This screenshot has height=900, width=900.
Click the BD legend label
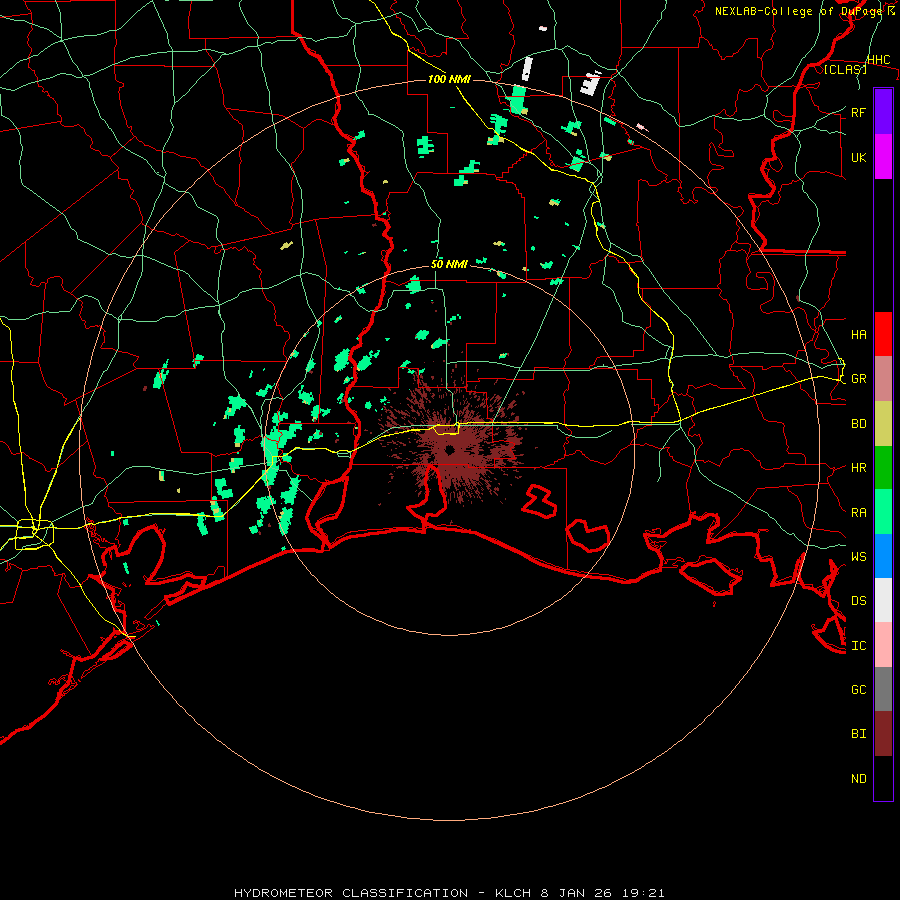pyautogui.click(x=858, y=424)
